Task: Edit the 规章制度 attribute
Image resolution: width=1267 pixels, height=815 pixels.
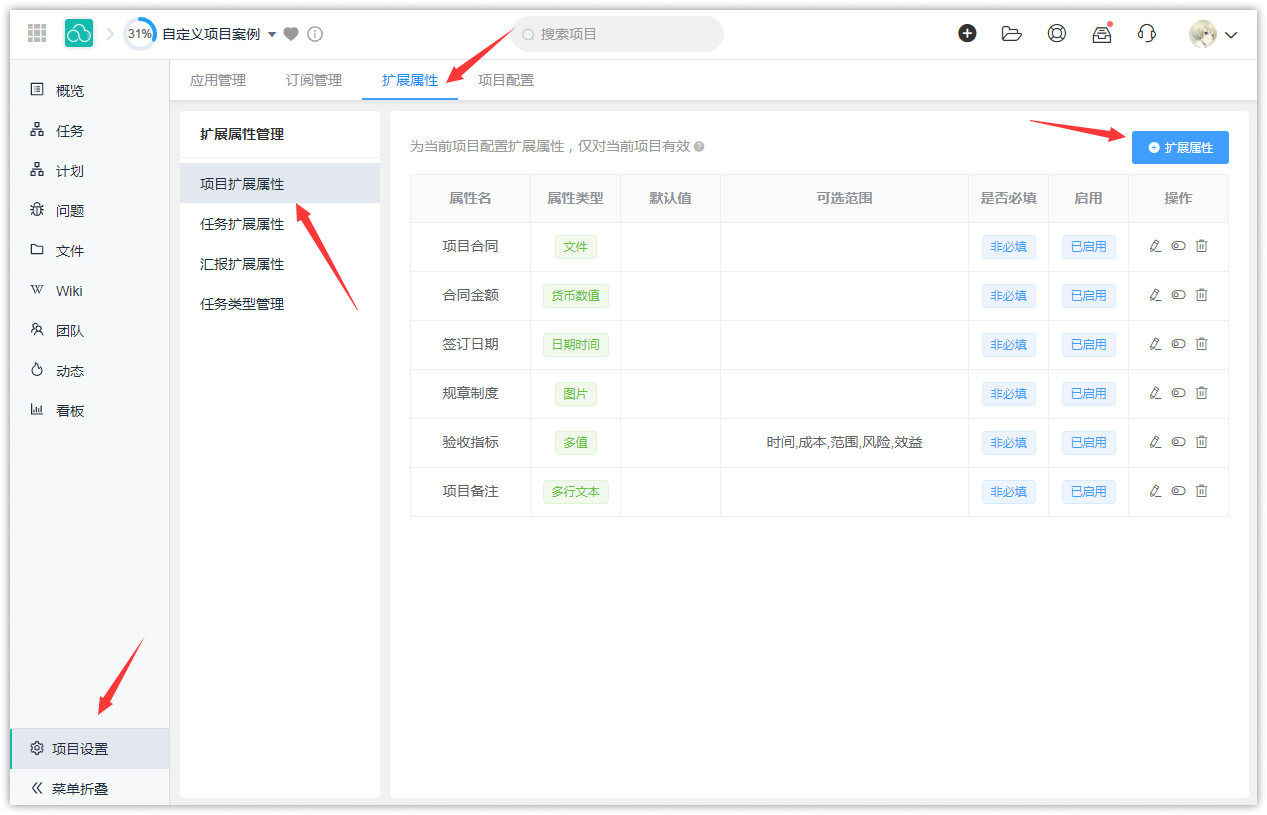Action: tap(1155, 393)
